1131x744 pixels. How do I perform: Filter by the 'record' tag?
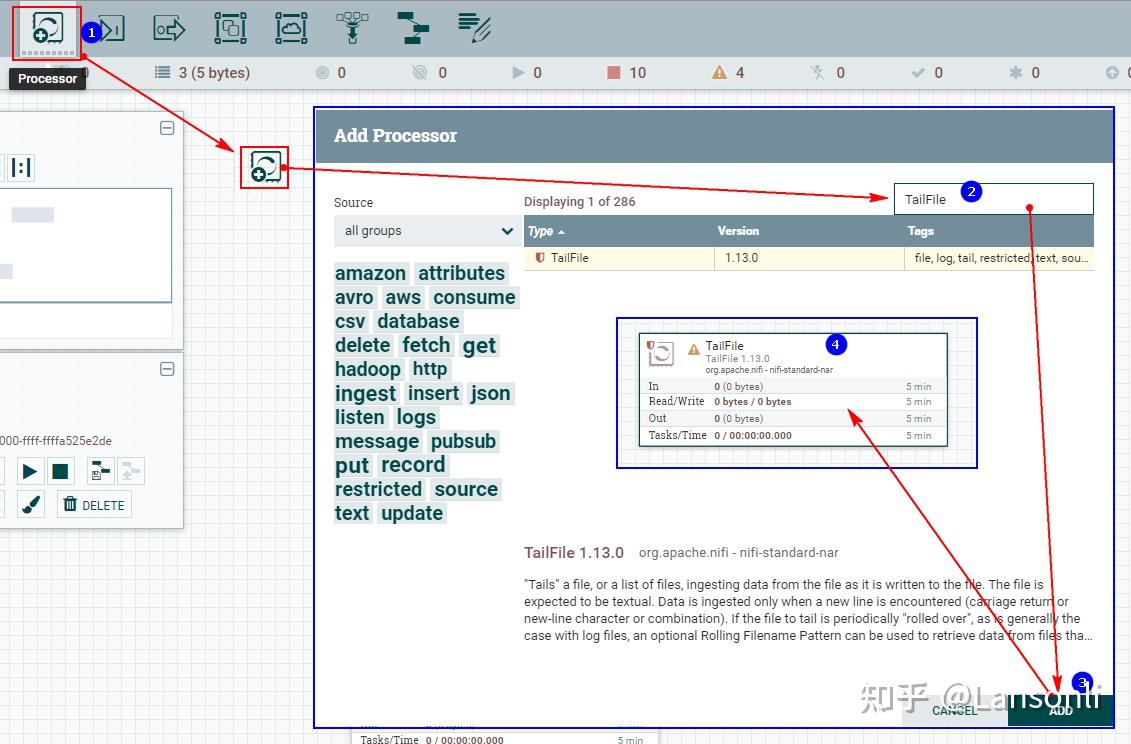413,465
